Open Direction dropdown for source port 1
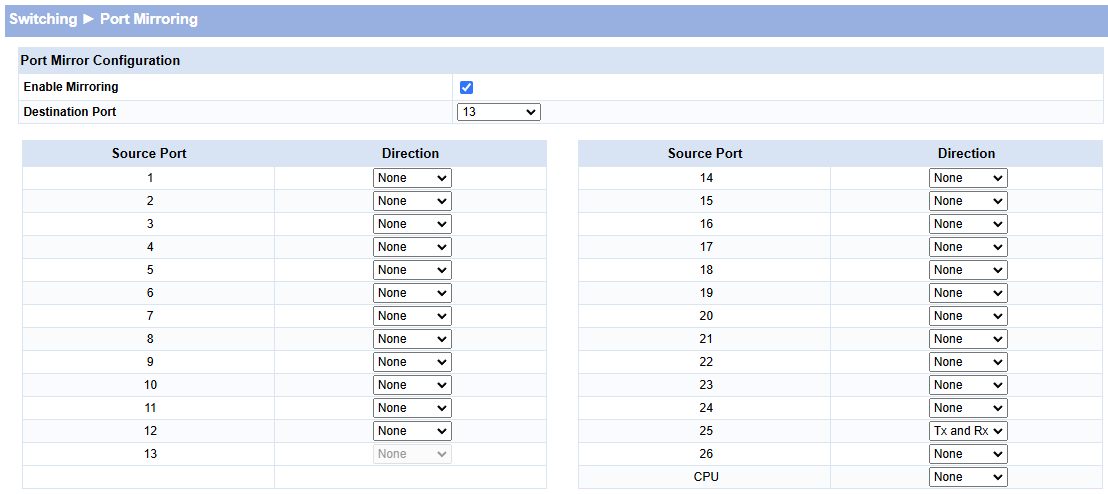Viewport: 1108px width, 494px height. coord(412,178)
